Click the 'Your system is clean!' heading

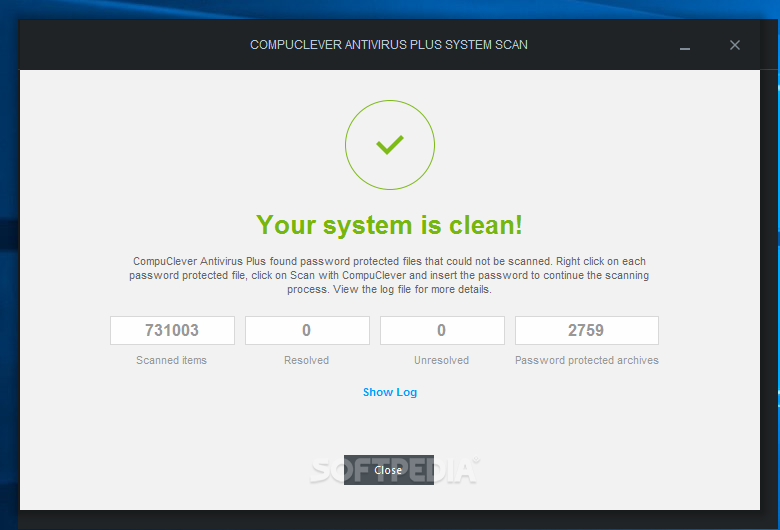point(390,225)
